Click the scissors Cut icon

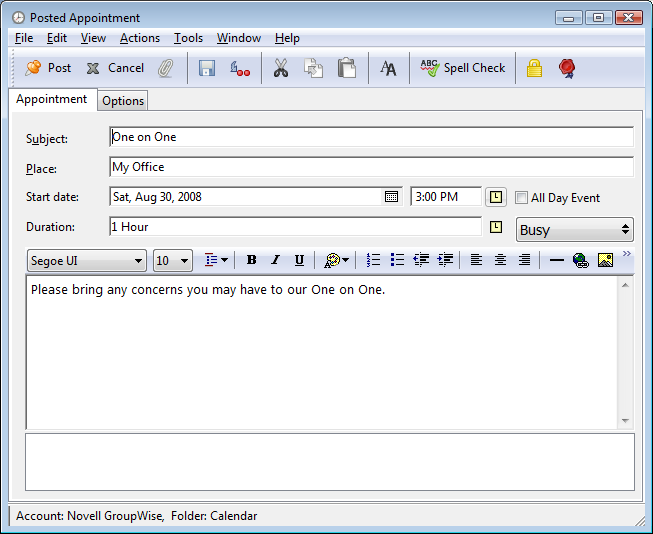[x=281, y=68]
